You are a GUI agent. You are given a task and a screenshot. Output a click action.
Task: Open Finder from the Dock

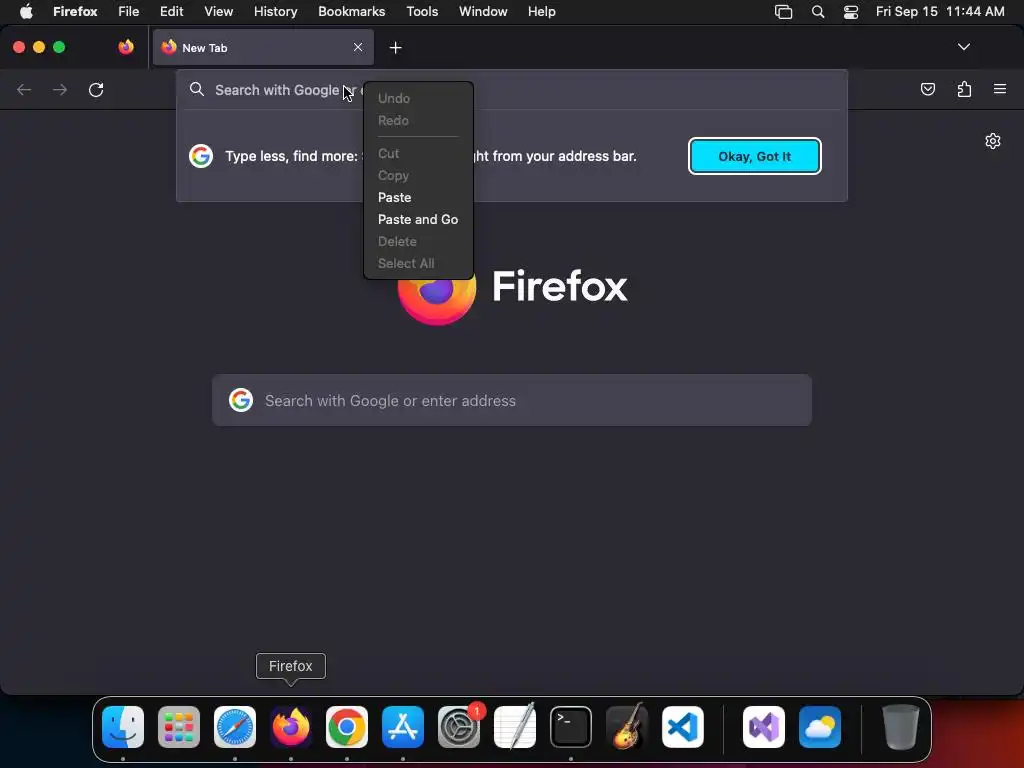(123, 727)
